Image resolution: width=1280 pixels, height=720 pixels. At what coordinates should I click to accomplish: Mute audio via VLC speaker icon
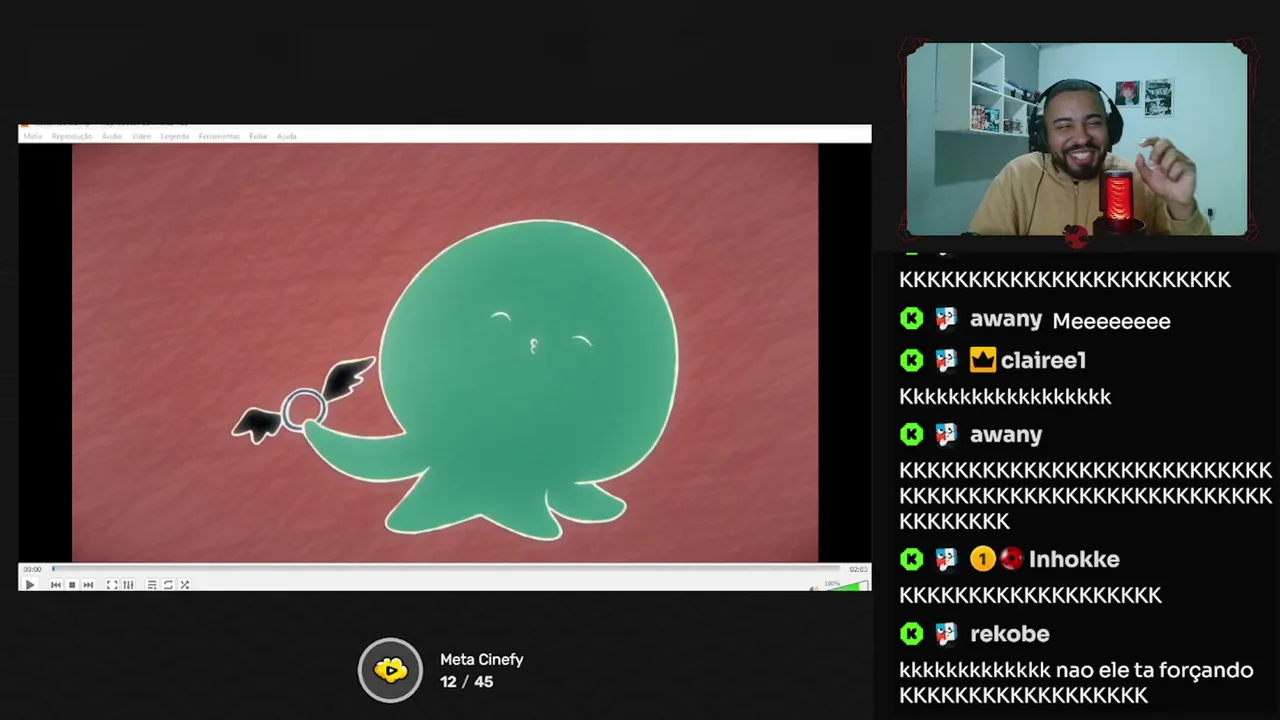click(x=815, y=587)
